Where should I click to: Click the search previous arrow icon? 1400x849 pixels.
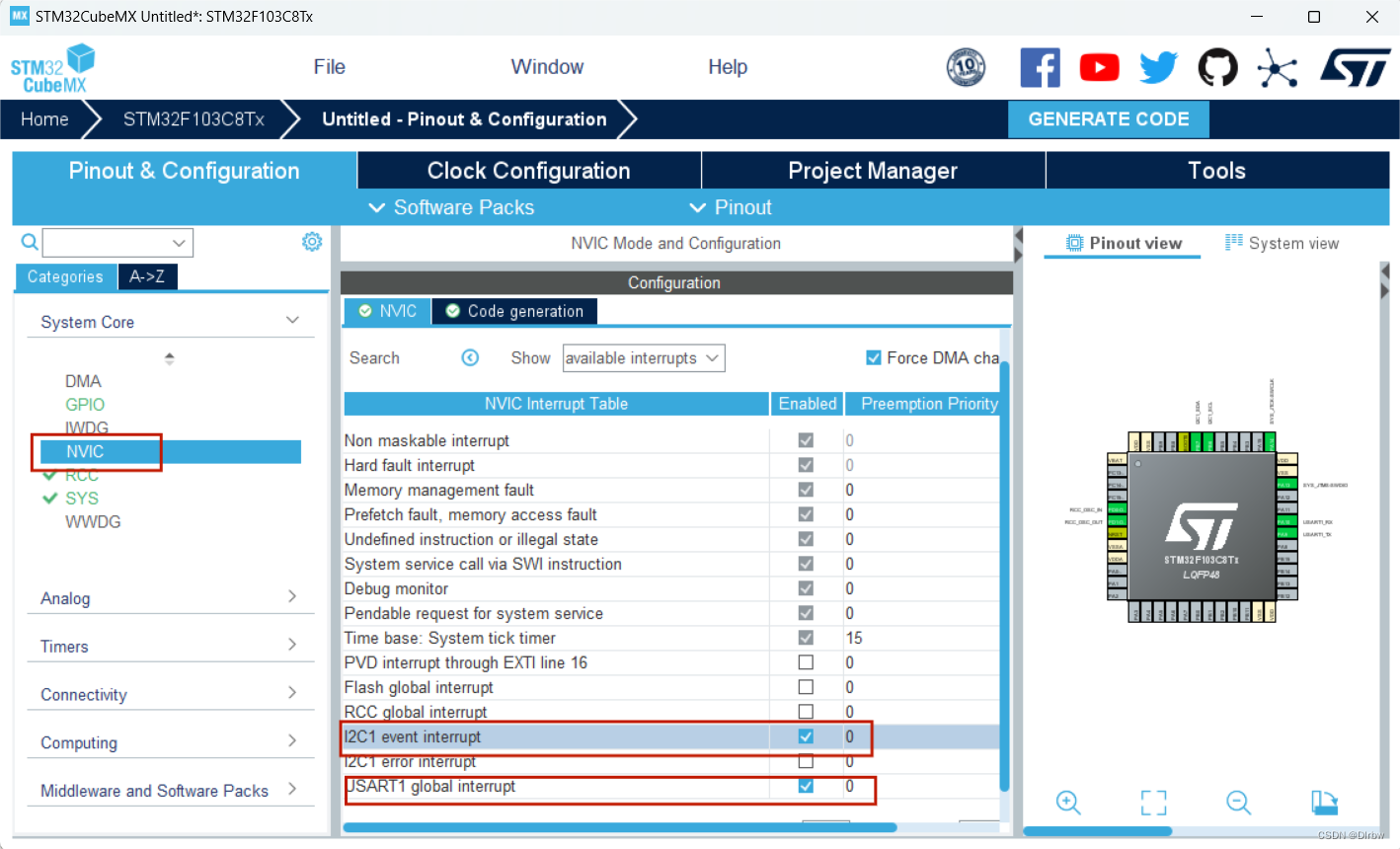click(470, 357)
